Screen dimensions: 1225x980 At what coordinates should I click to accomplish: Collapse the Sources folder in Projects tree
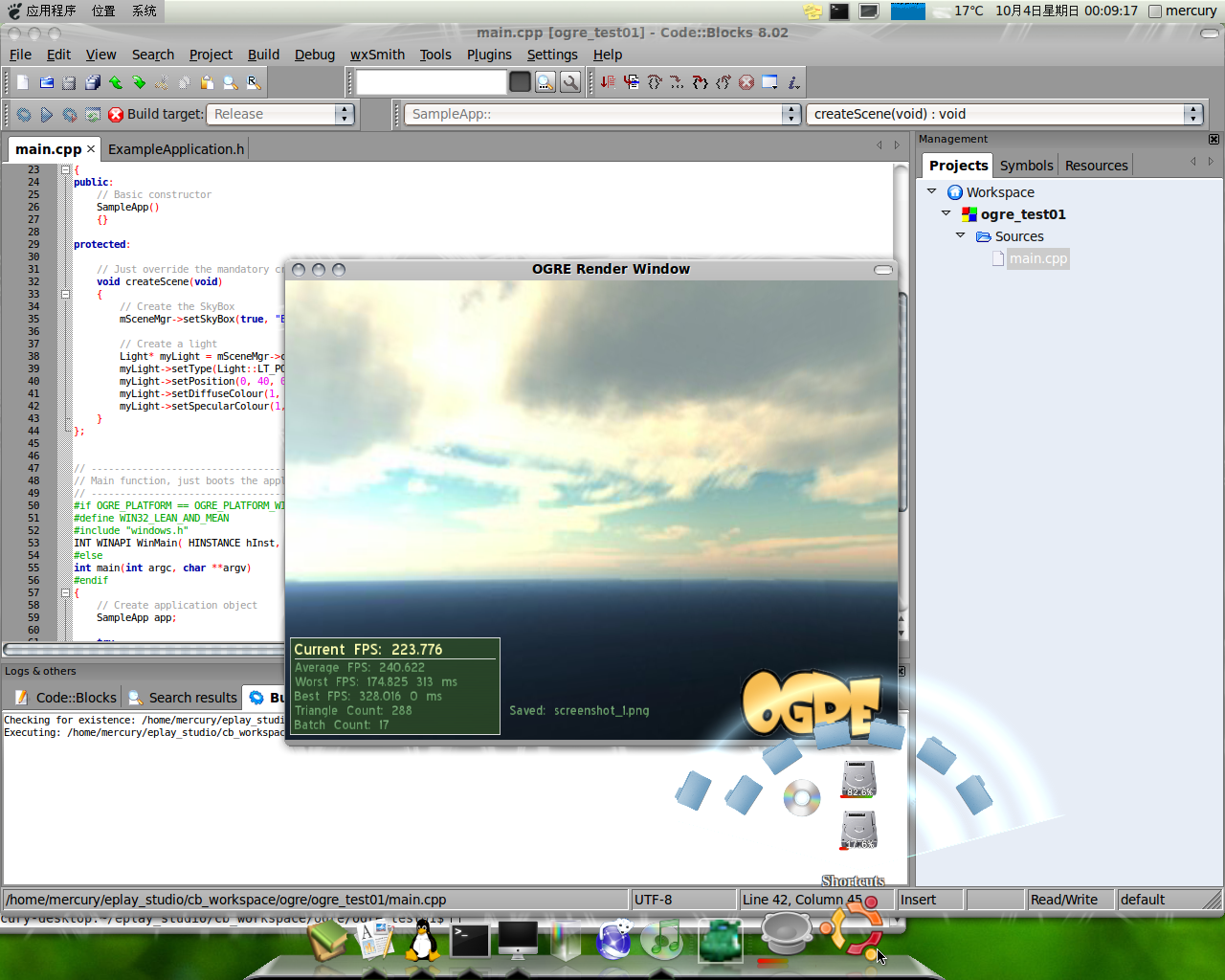click(x=961, y=236)
